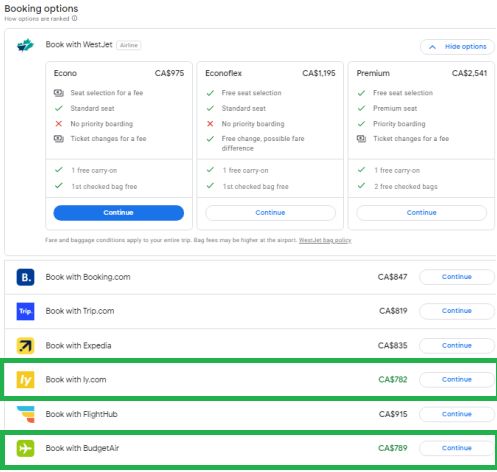Image resolution: width=497 pixels, height=472 pixels.
Task: Continue booking with FlightHub
Action: [457, 414]
